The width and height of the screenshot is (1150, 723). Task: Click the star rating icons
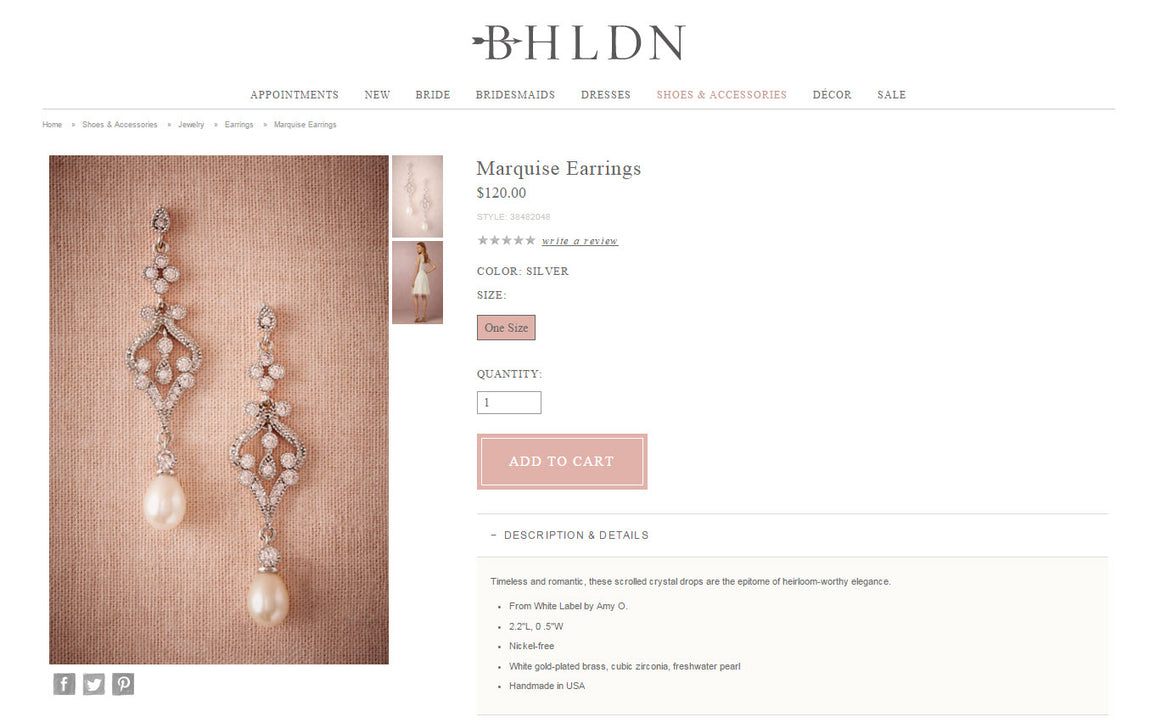click(x=506, y=240)
